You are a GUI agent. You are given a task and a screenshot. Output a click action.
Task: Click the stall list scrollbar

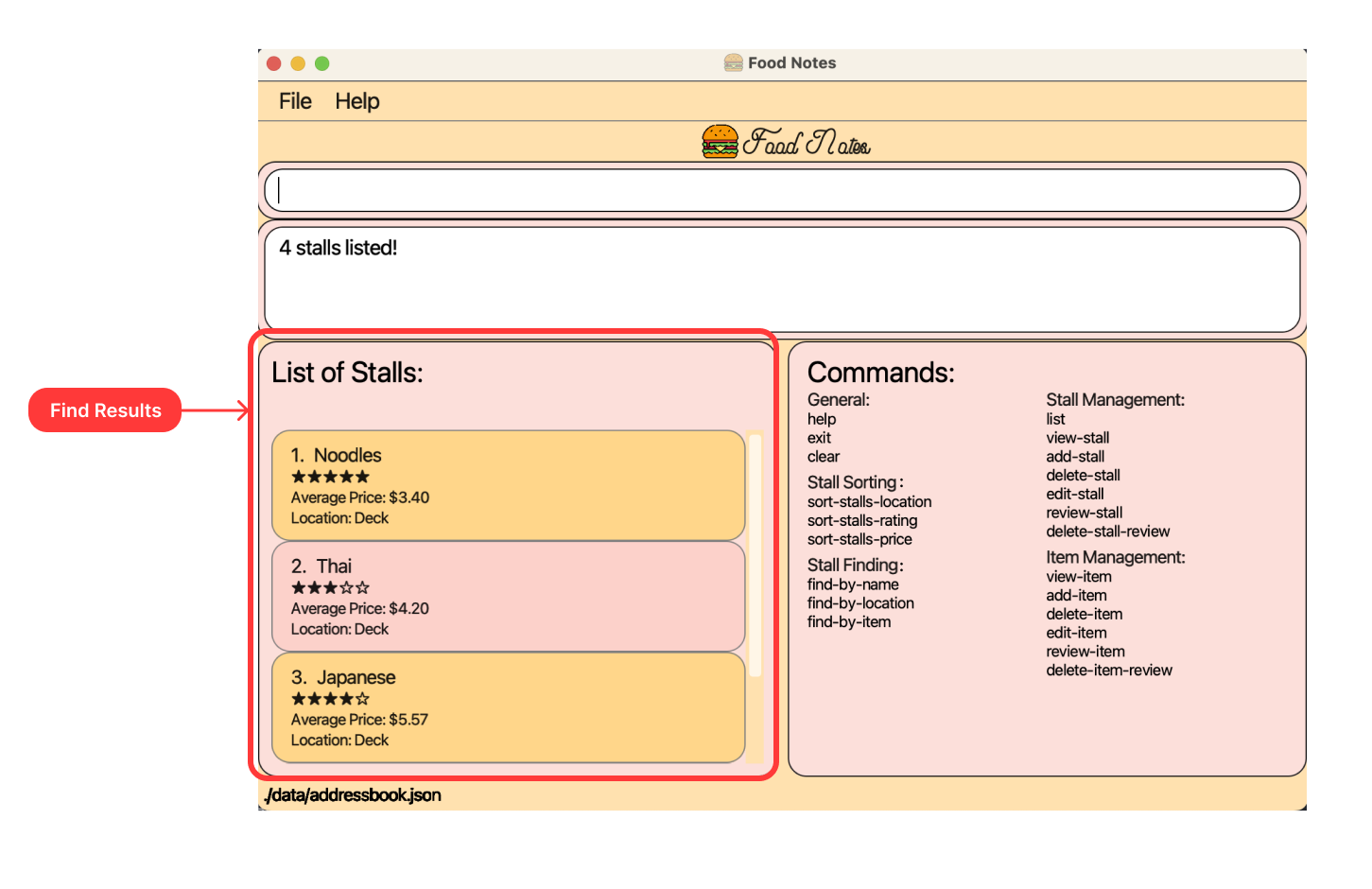pos(755,556)
